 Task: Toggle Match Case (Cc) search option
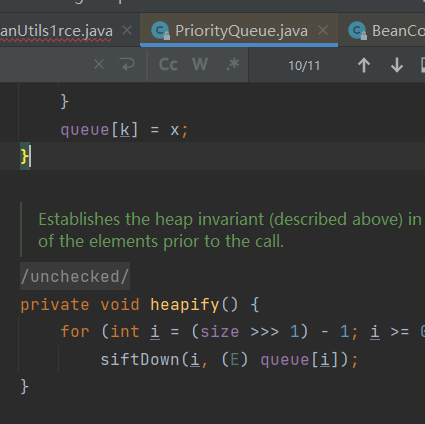click(168, 65)
